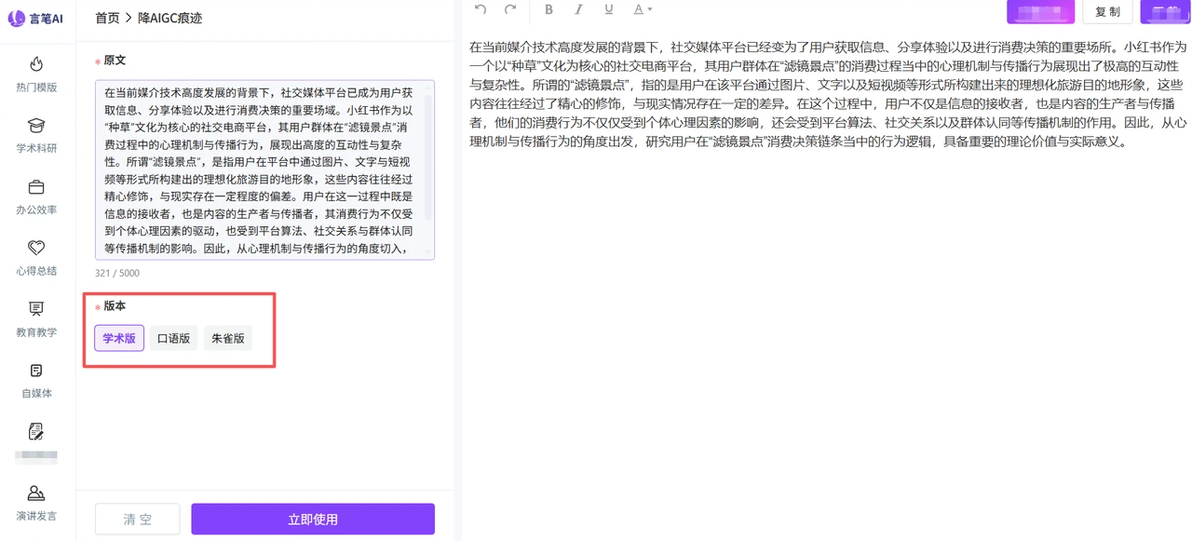Toggle bold formatting
The width and height of the screenshot is (1192, 541).
(x=549, y=9)
